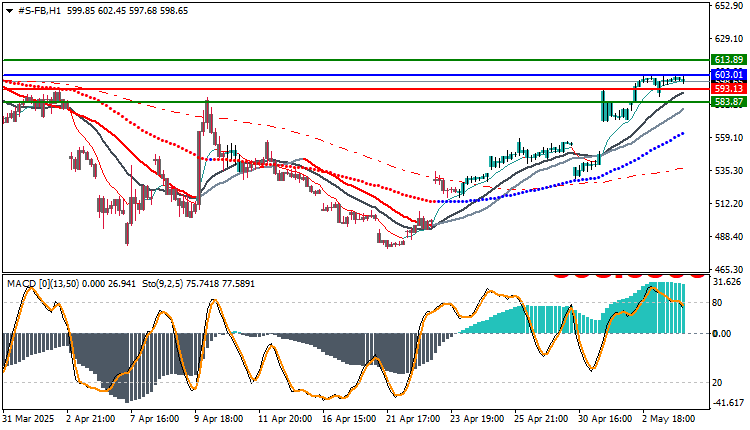
Task: Click the 31 Mar 2025 date label
Action: coord(28,419)
